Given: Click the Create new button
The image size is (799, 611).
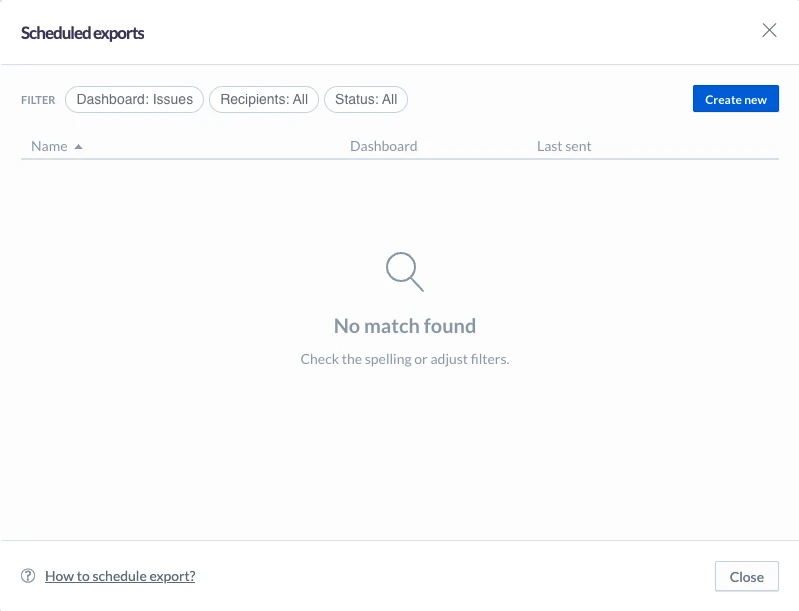Looking at the screenshot, I should pos(735,99).
